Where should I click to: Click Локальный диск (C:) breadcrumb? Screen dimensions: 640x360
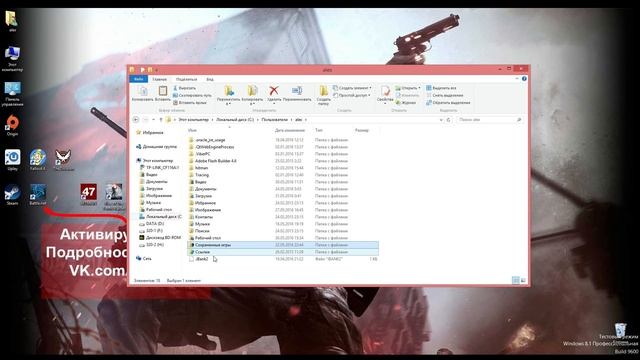235,120
